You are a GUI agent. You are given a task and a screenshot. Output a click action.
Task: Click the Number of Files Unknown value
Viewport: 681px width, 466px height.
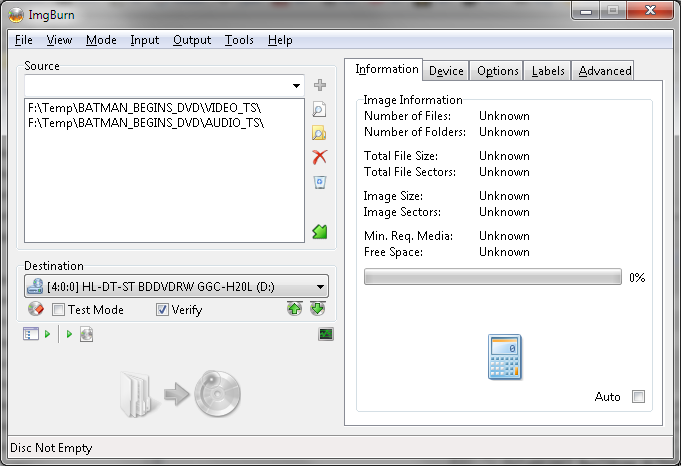coord(504,116)
